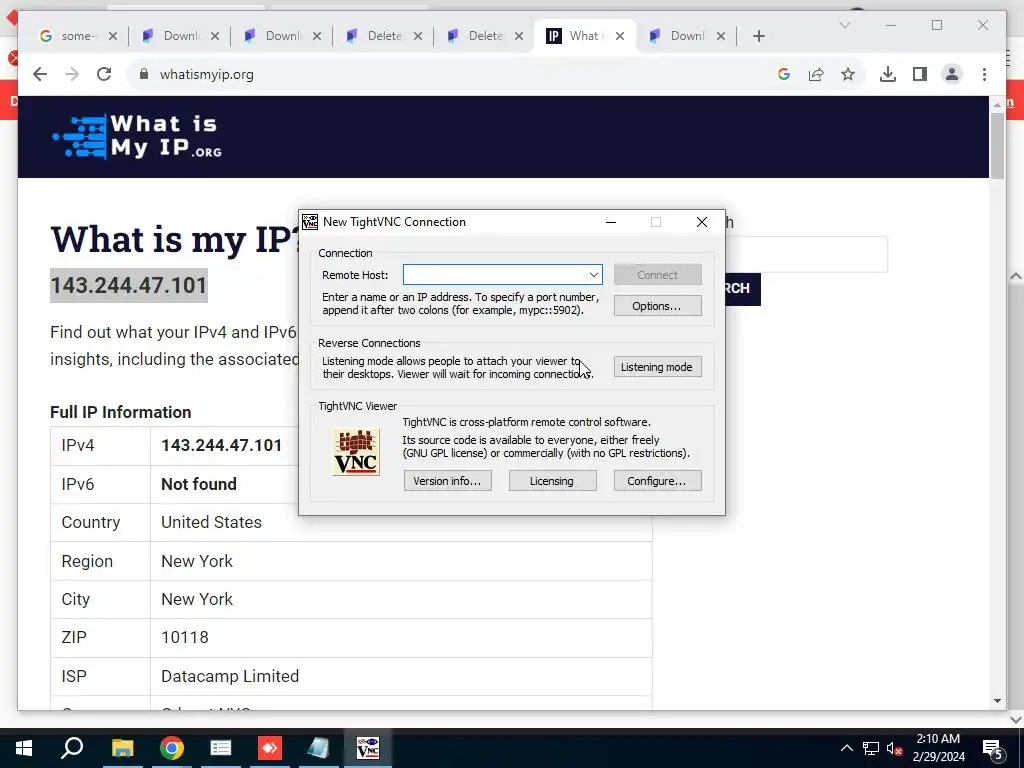The height and width of the screenshot is (768, 1024).
Task: Reload the whatismyip.org page
Action: click(104, 74)
